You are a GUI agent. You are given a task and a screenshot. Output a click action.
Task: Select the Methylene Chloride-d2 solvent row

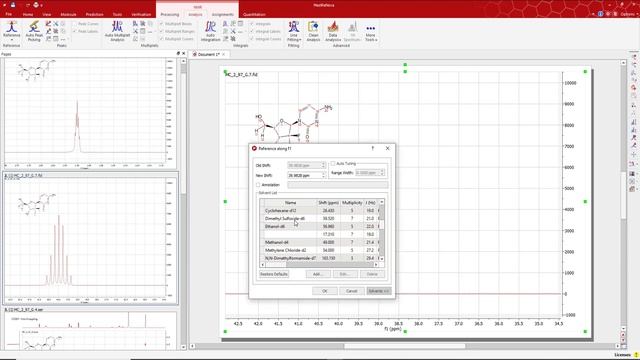(x=320, y=250)
